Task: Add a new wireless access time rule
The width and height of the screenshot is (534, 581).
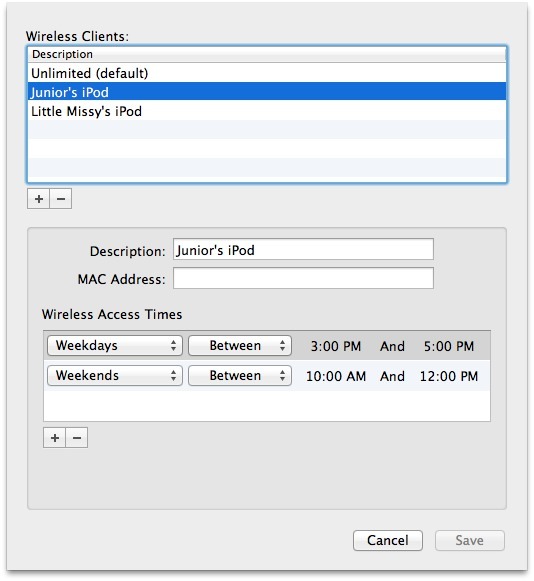Action: 54,438
